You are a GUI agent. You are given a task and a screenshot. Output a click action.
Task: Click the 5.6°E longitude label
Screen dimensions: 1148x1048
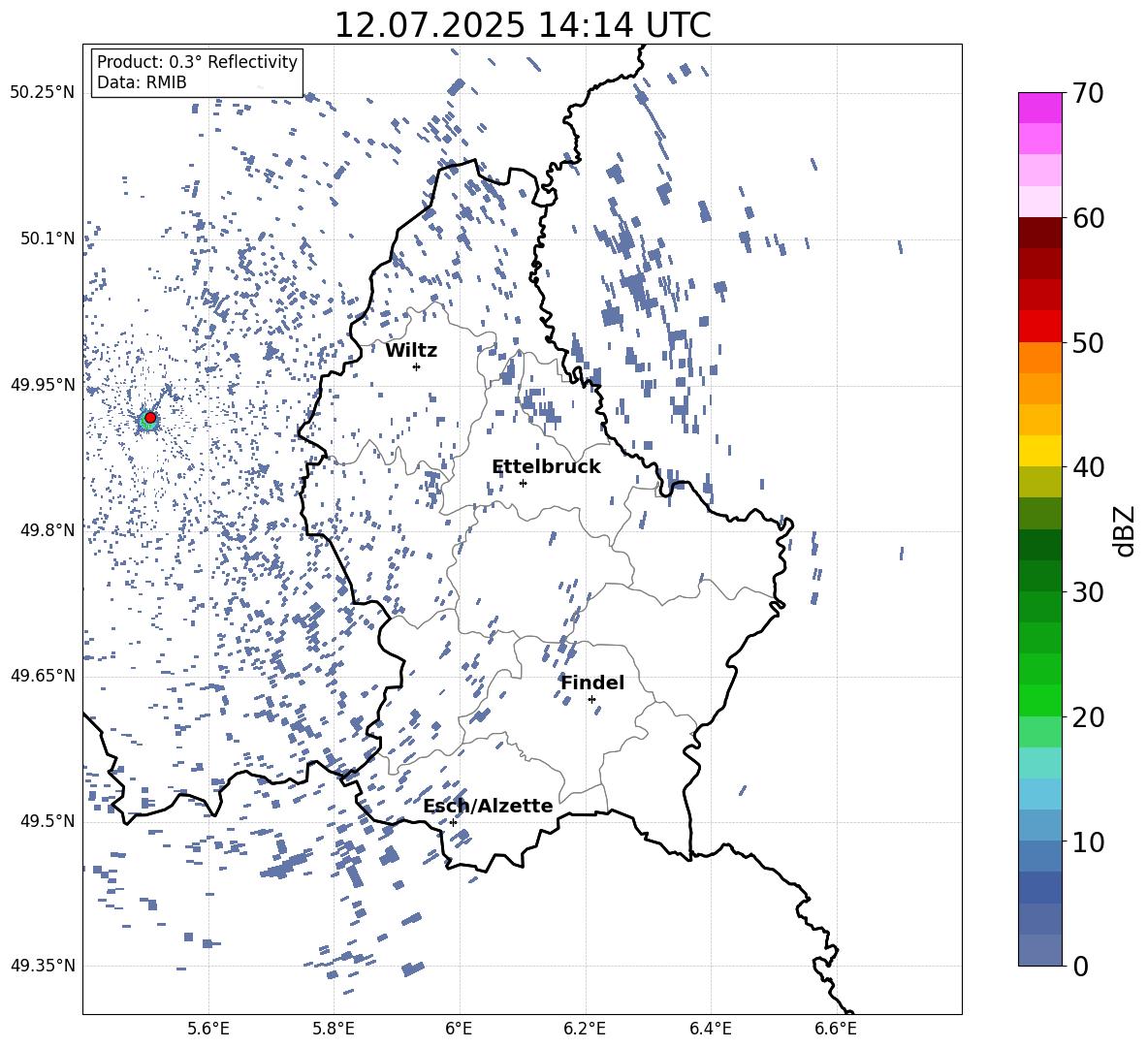(208, 1029)
